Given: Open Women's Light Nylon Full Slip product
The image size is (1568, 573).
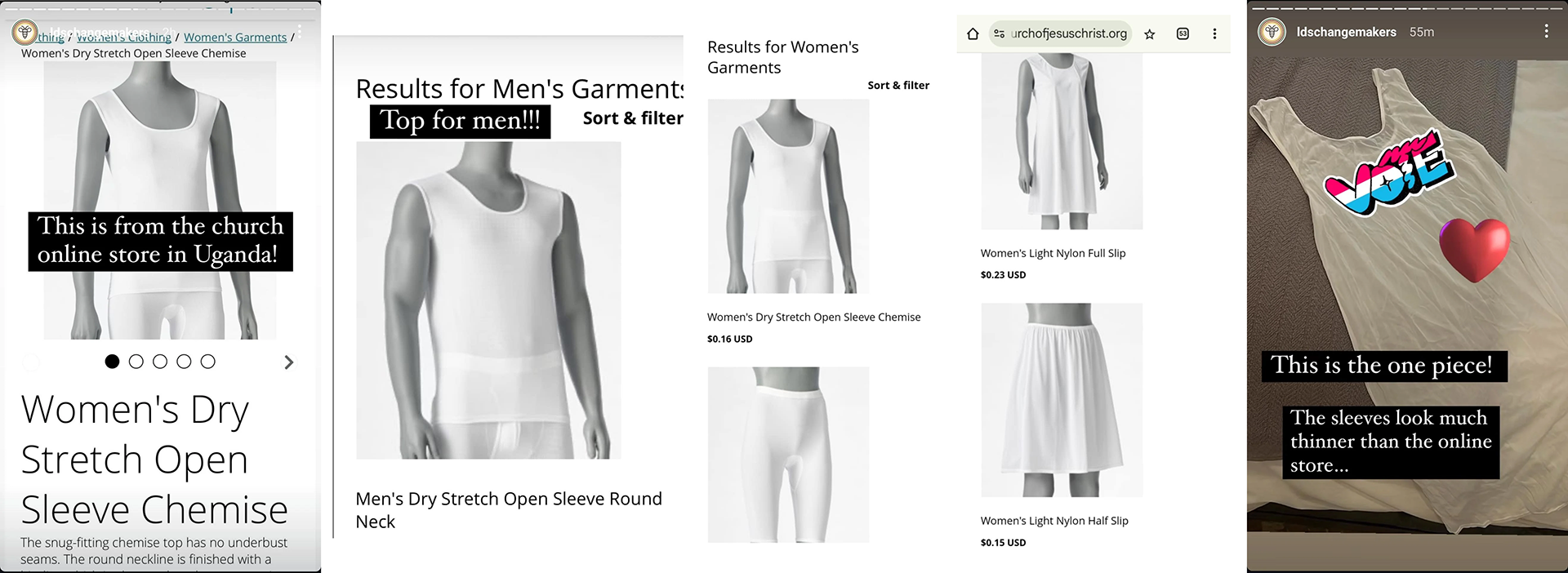Looking at the screenshot, I should pyautogui.click(x=1053, y=253).
